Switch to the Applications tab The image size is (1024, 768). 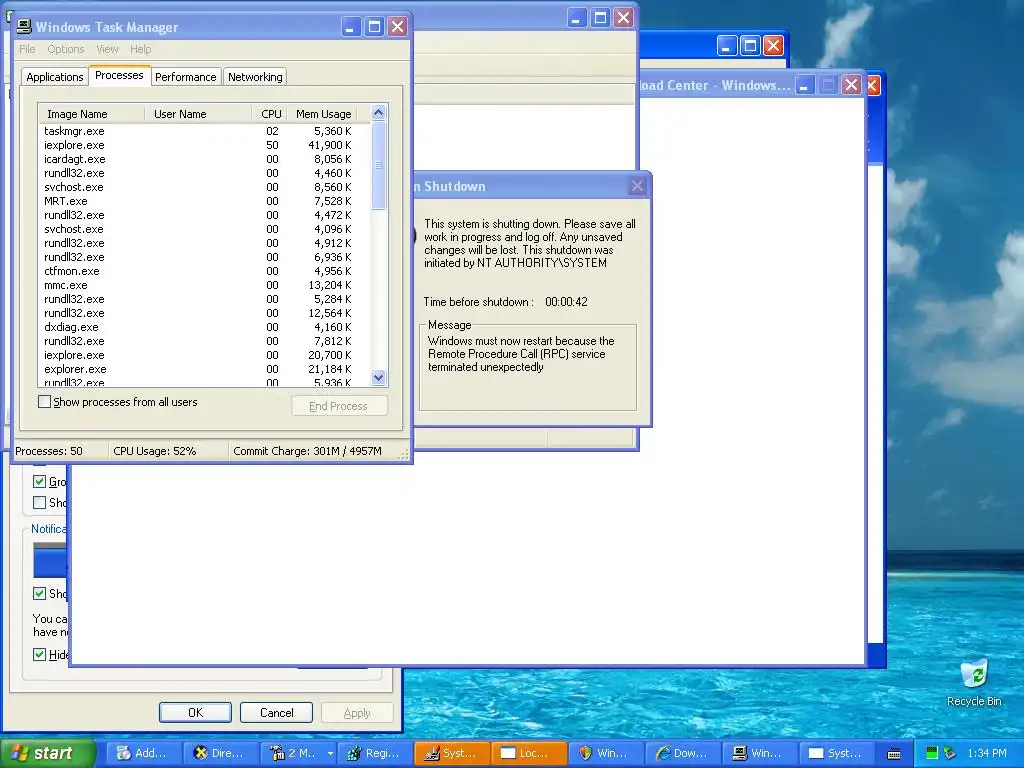[55, 77]
